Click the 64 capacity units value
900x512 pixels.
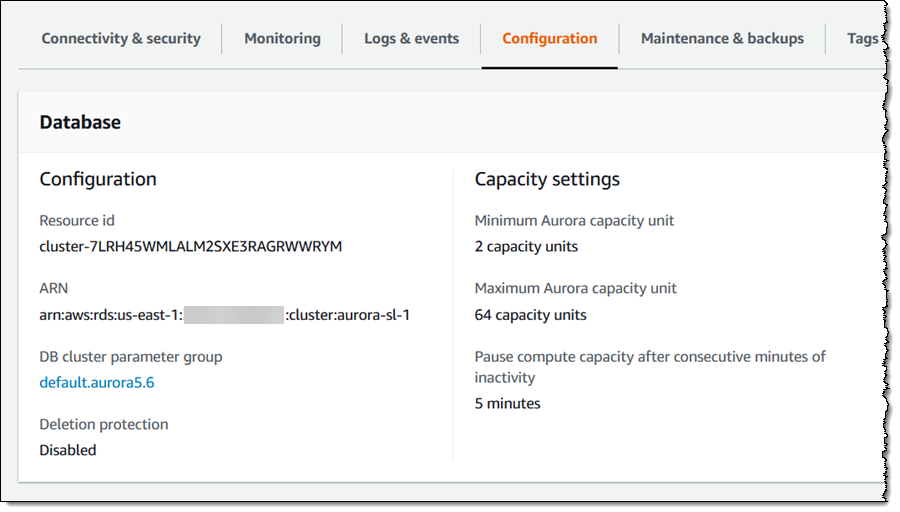click(x=530, y=315)
